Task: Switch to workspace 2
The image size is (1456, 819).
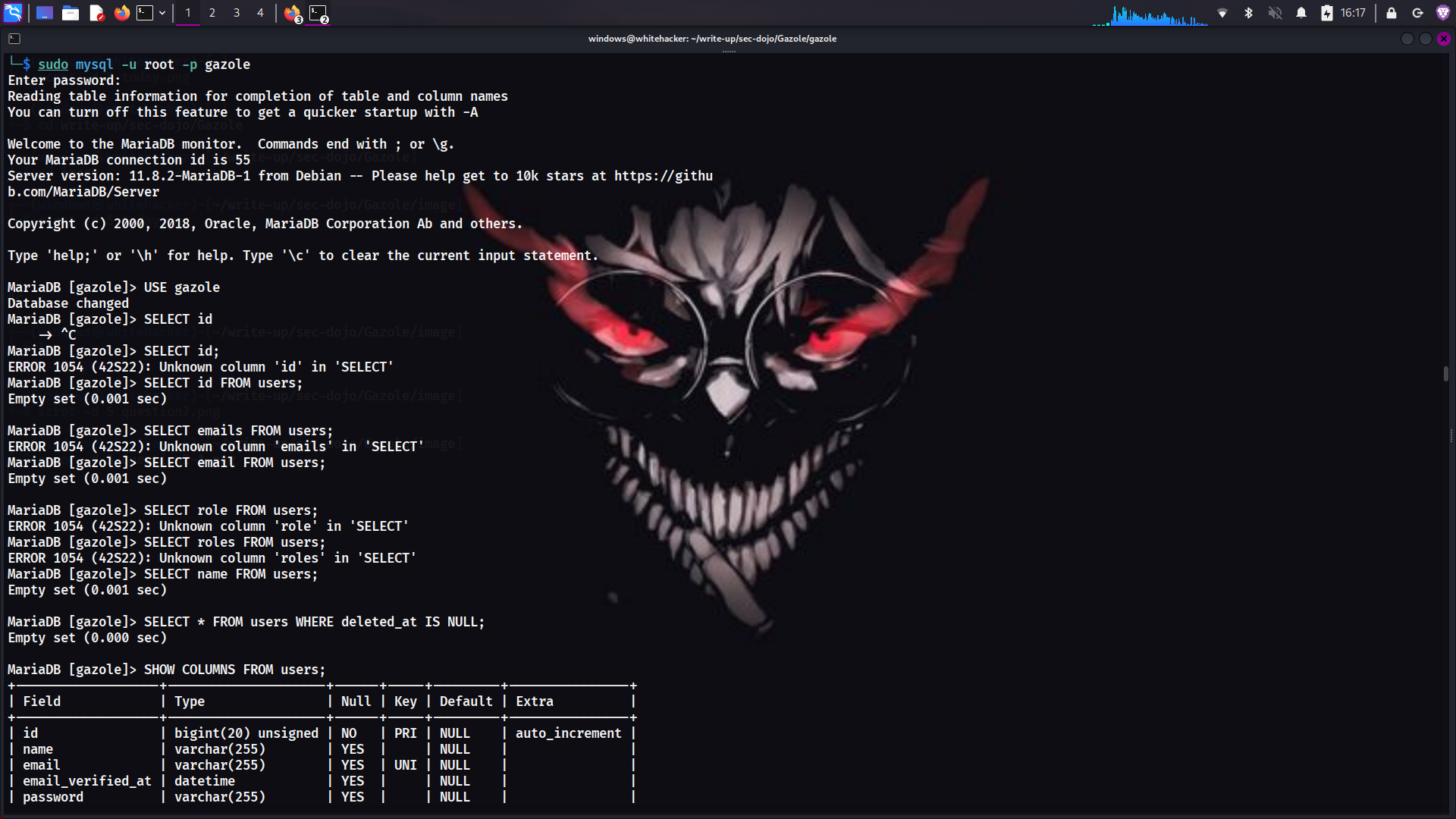Action: coord(212,13)
